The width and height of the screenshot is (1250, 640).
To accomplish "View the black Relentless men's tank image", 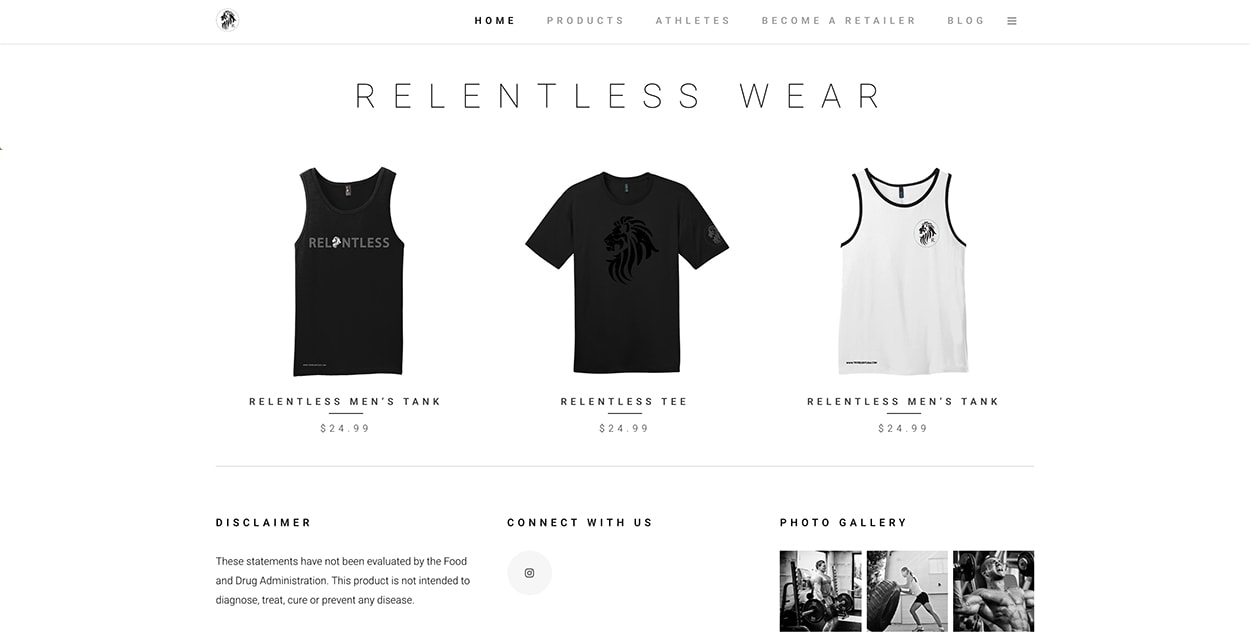I will tap(348, 271).
